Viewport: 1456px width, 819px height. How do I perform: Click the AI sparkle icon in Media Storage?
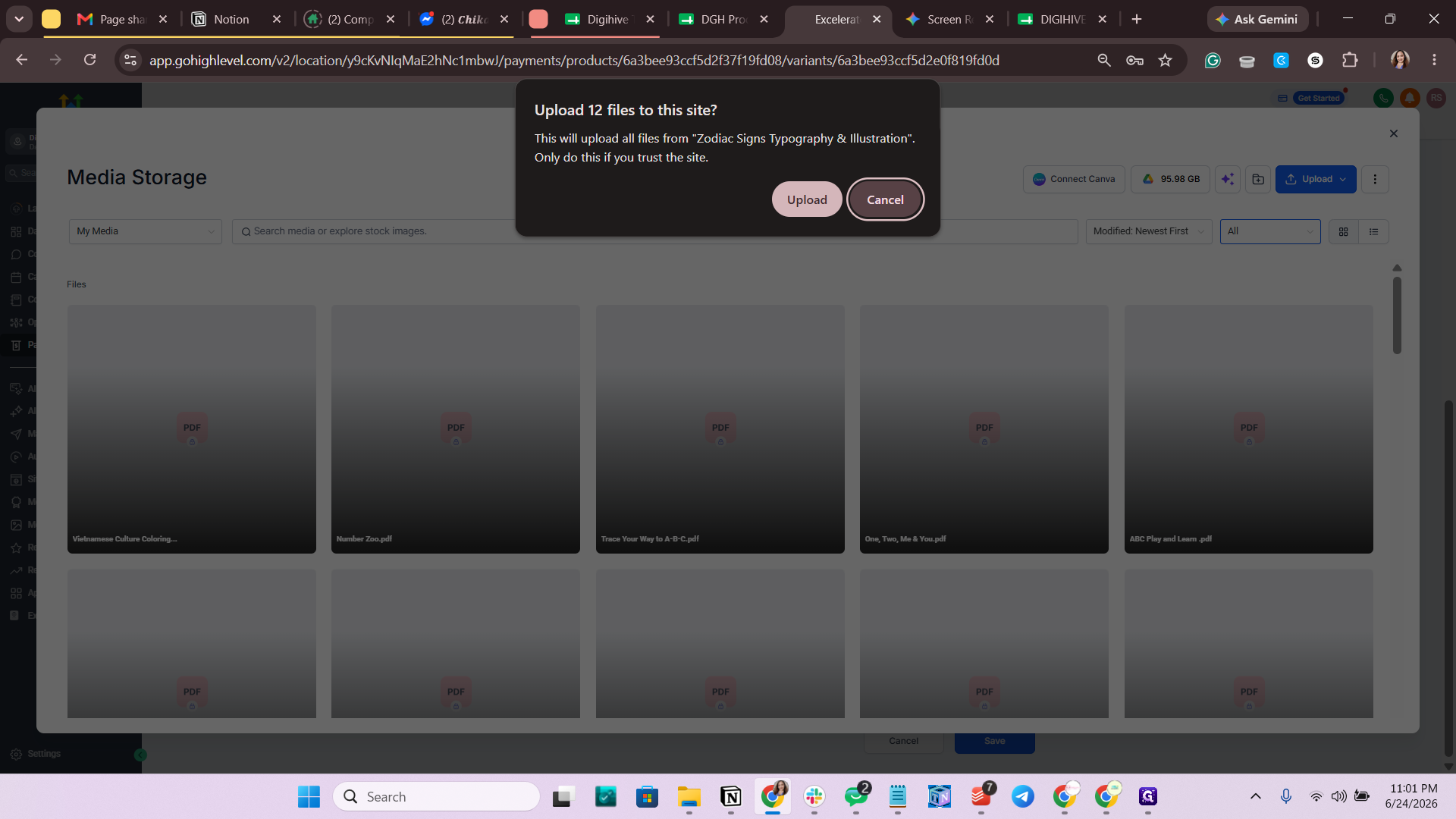(1228, 179)
